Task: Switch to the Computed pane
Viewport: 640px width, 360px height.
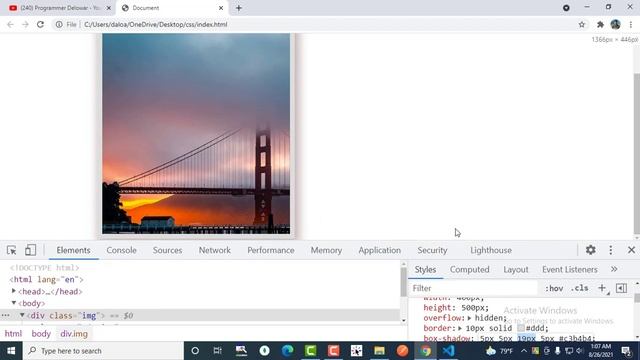Action: coord(469,269)
